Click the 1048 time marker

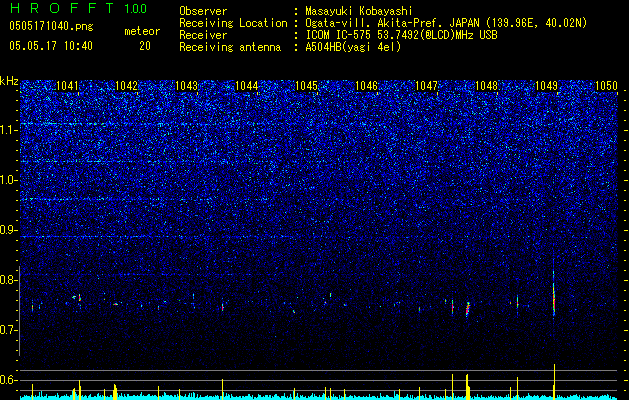click(486, 86)
